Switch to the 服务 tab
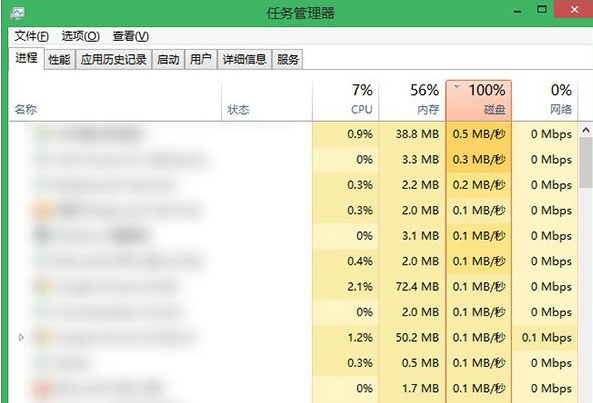The width and height of the screenshot is (593, 403). click(287, 59)
